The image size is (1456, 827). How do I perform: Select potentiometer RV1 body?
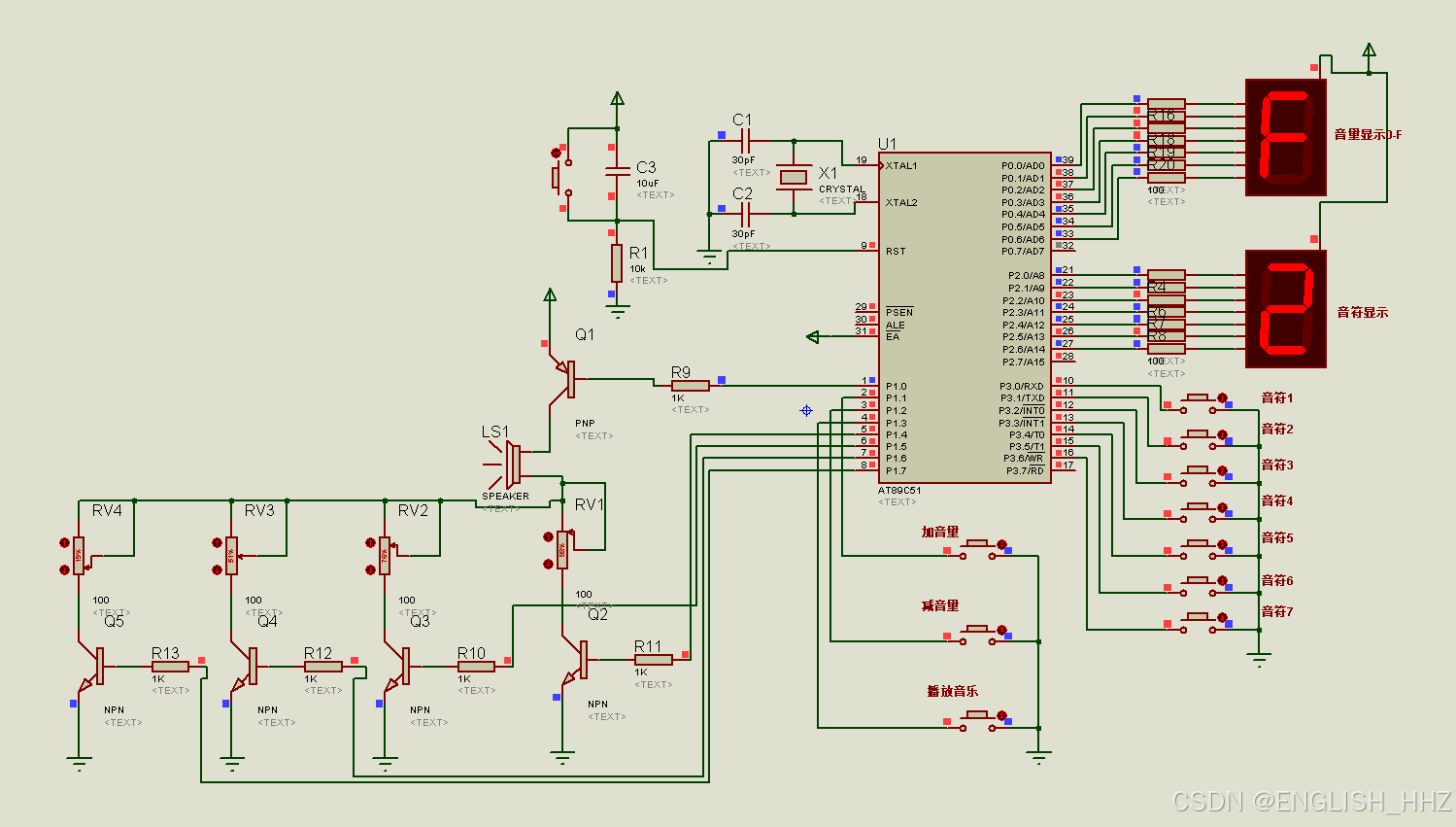pyautogui.click(x=562, y=550)
